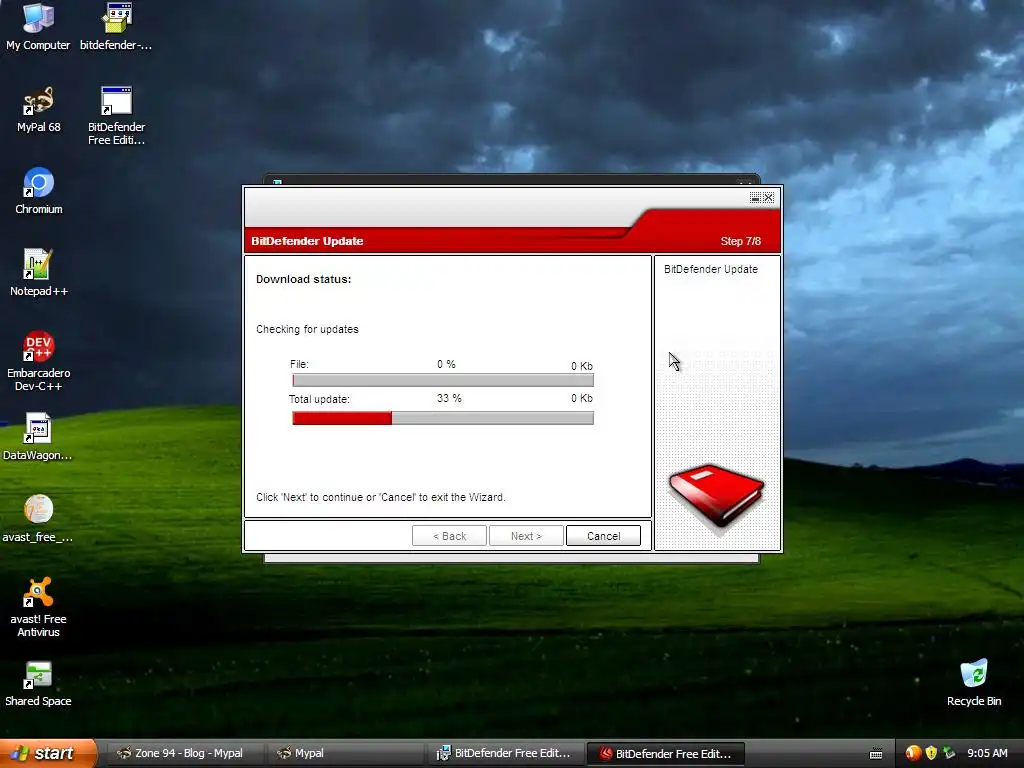Close the BitDefender Update wizard window
This screenshot has width=1024, height=768.
(769, 197)
